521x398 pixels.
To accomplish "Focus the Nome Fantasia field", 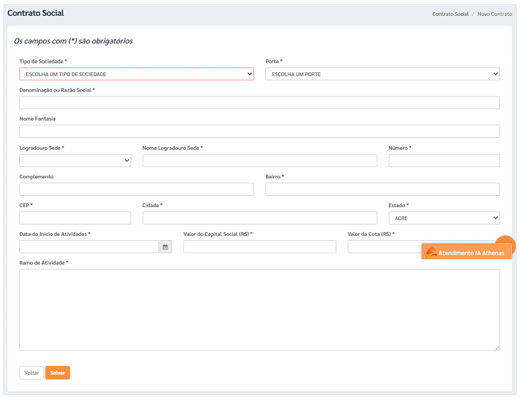I will click(x=259, y=131).
